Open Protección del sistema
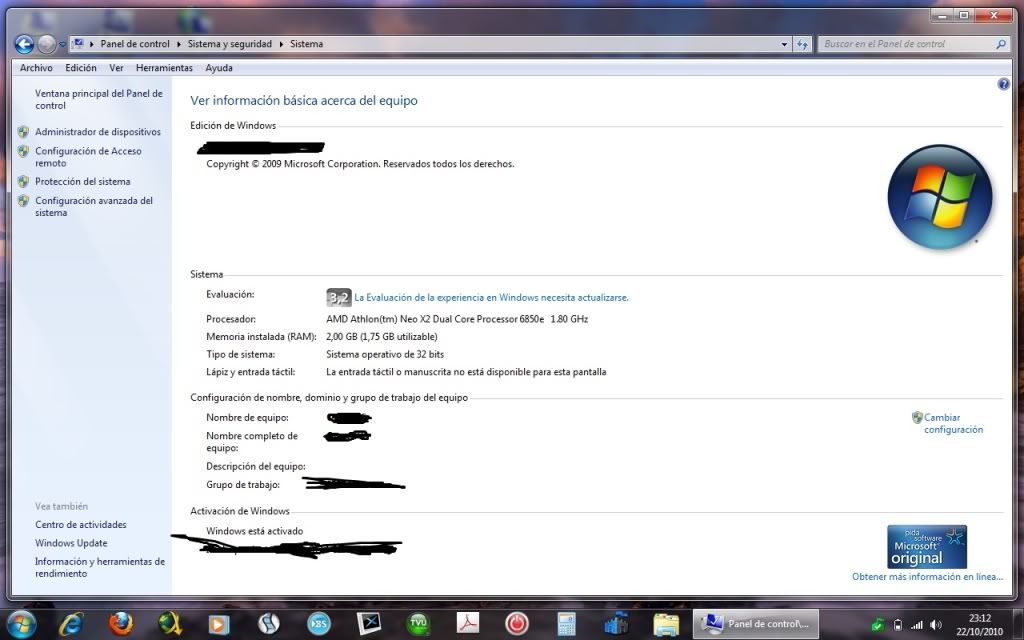This screenshot has width=1024, height=640. (x=82, y=182)
